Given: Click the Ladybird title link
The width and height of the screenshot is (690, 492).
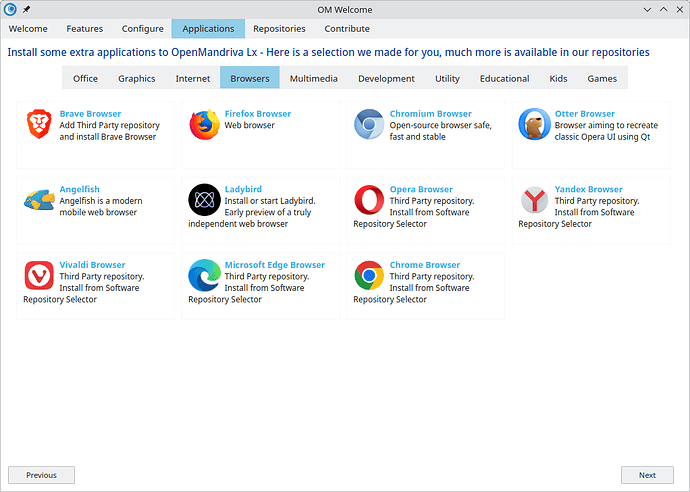Looking at the screenshot, I should [243, 189].
